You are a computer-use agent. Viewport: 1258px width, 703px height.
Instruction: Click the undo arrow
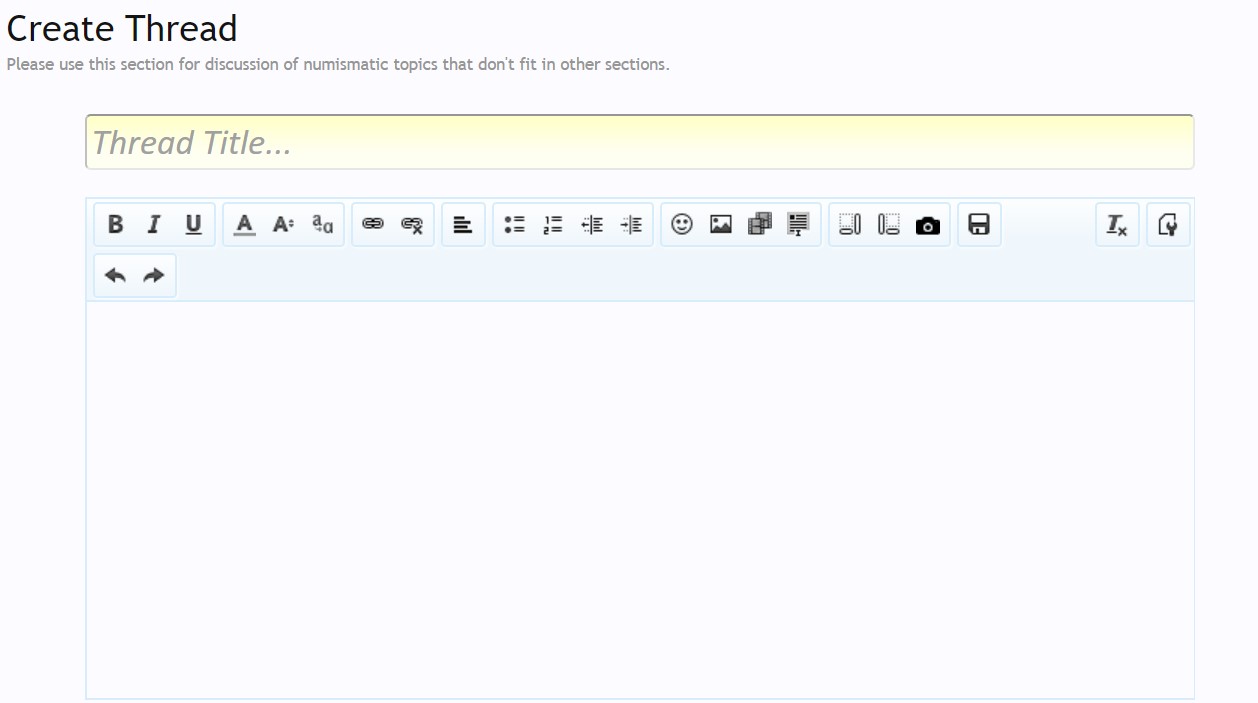coord(115,276)
